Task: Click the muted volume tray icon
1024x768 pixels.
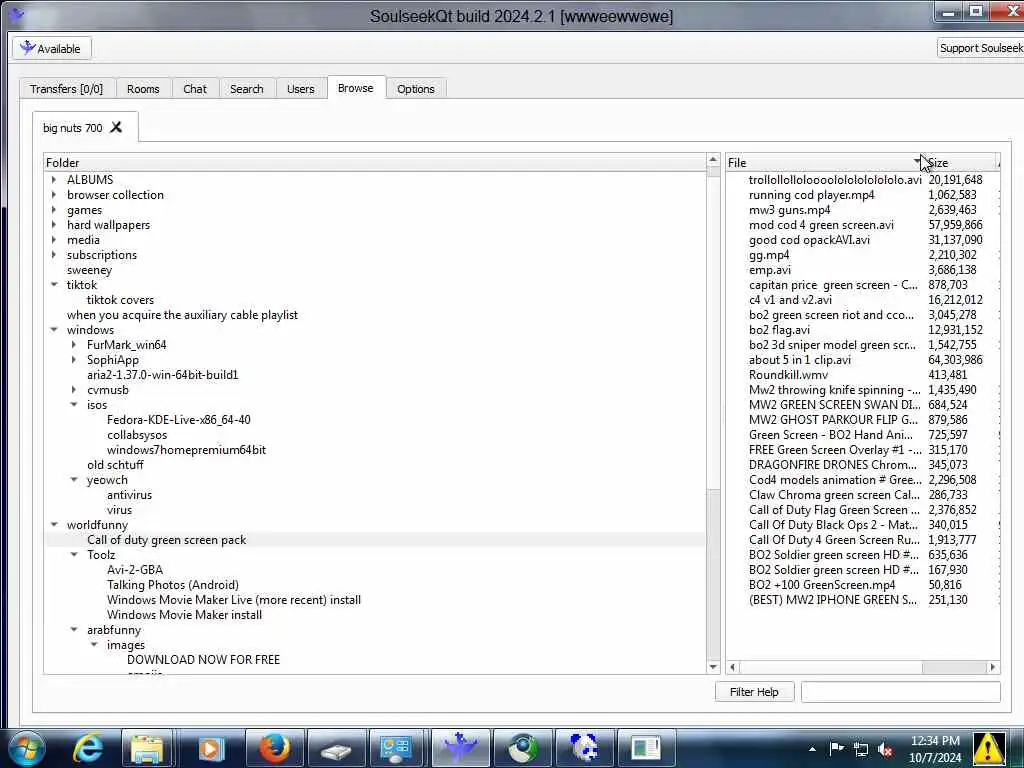Action: tap(886, 749)
